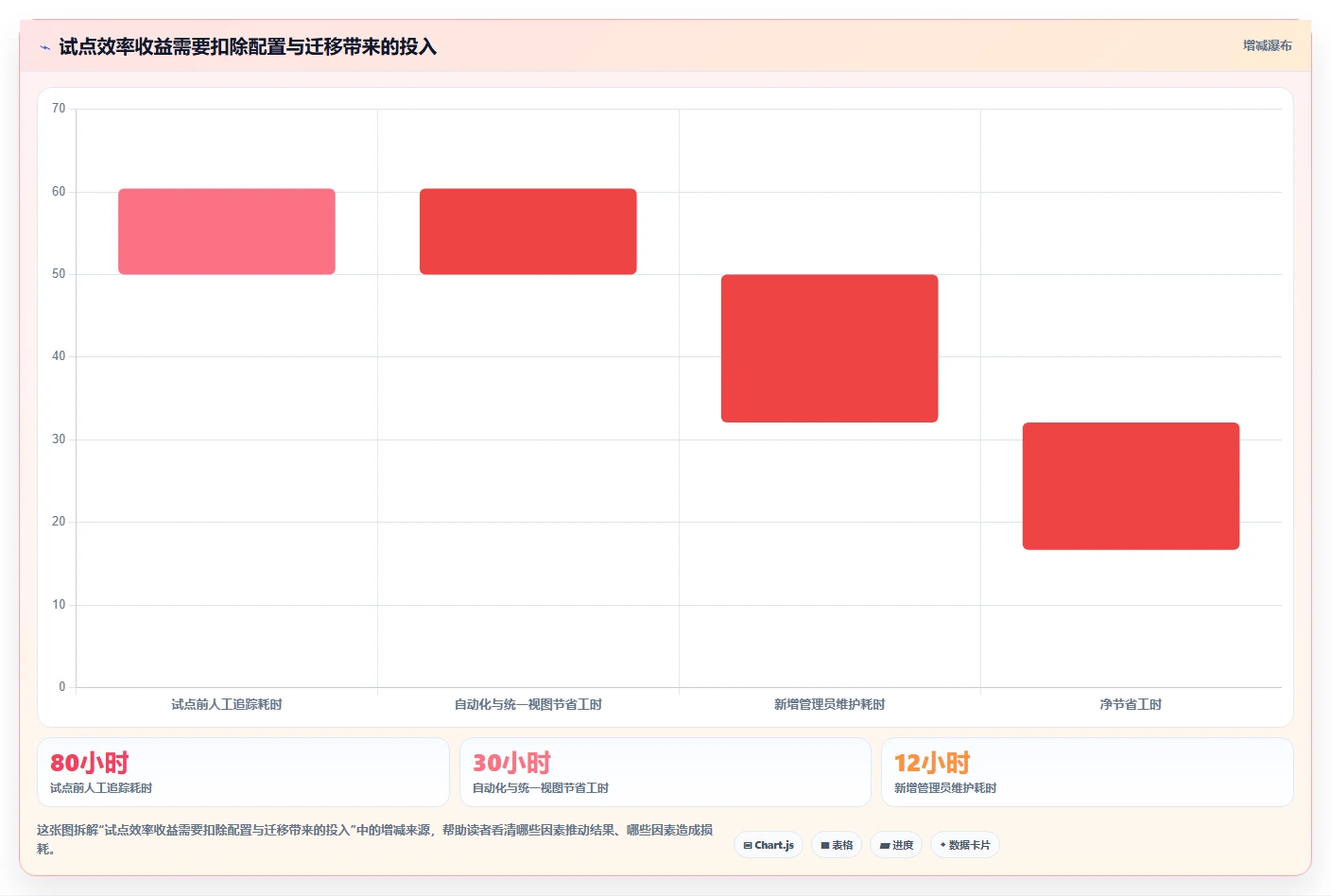Click the 增减瀑布 tag in the header
Screen dimensions: 1331x896
pos(1267,45)
